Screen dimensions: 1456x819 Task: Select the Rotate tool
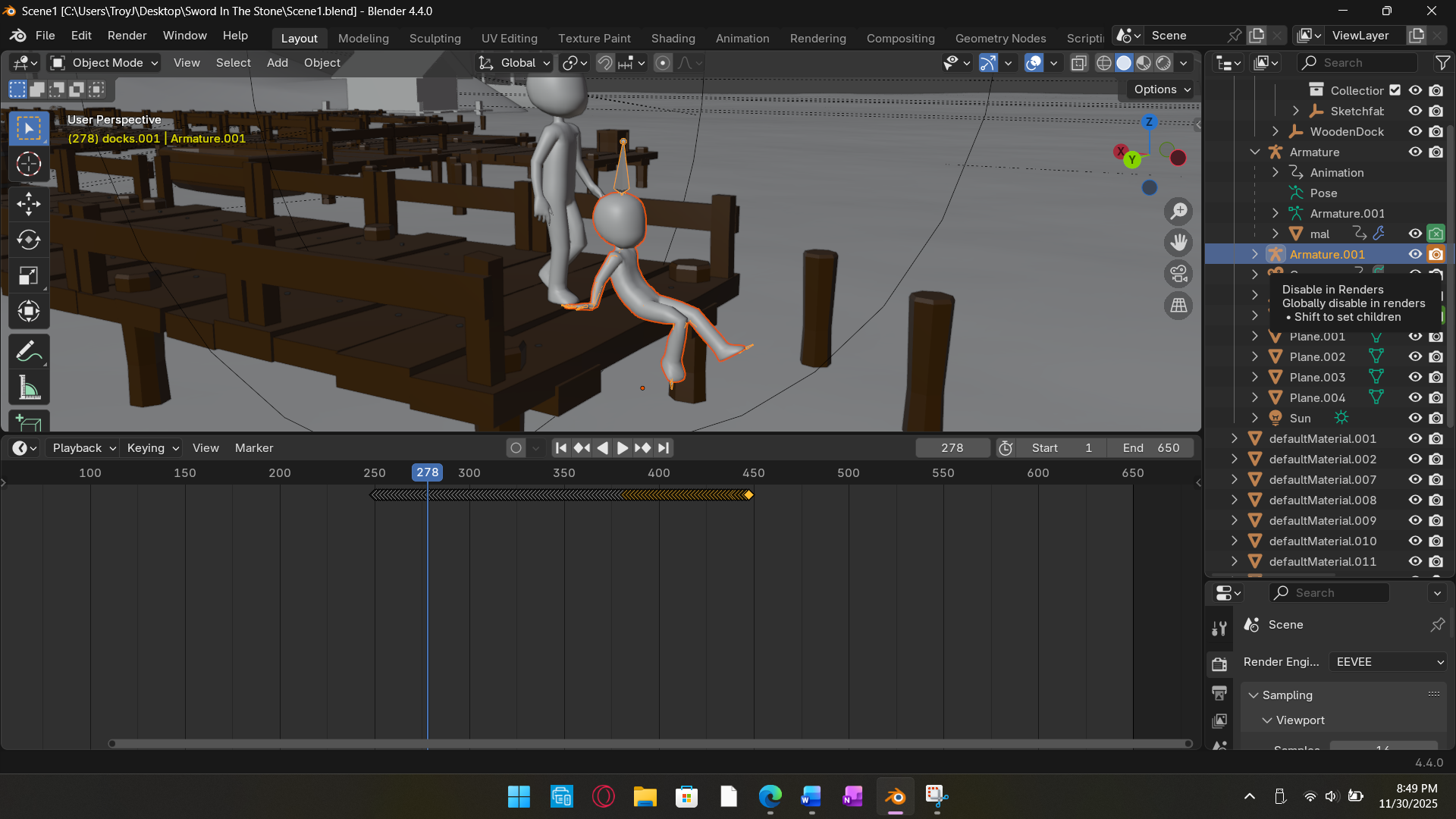pos(29,240)
